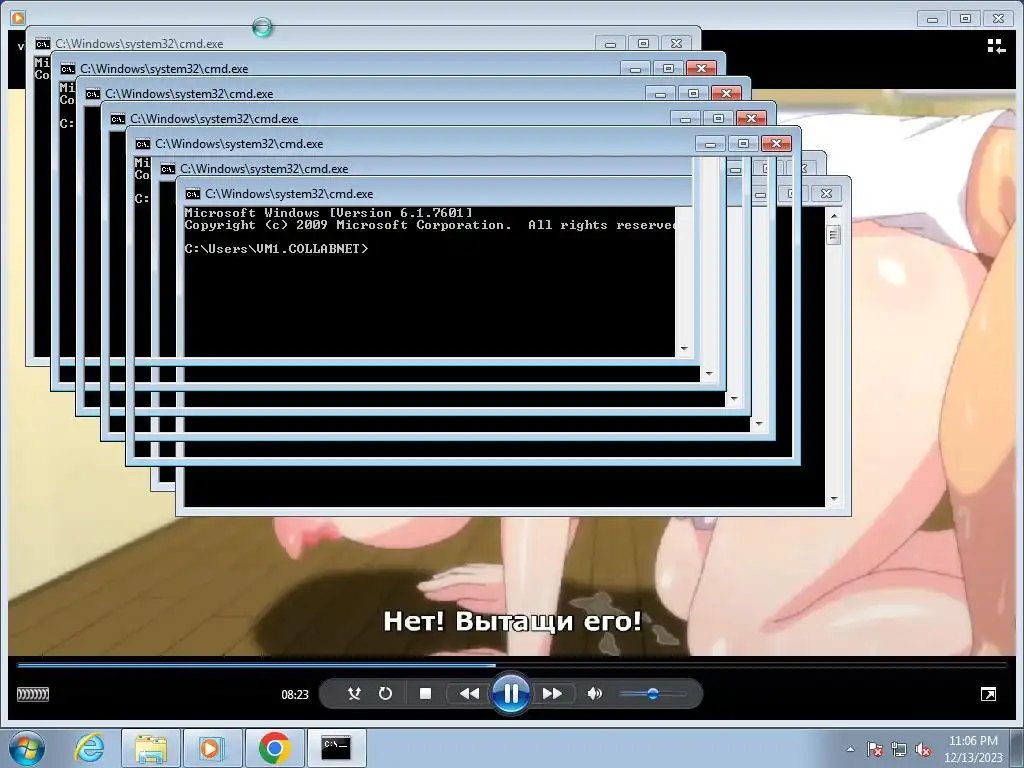Screen dimensions: 1024x768
Task: Close the Windows Media Player window
Action: (999, 19)
